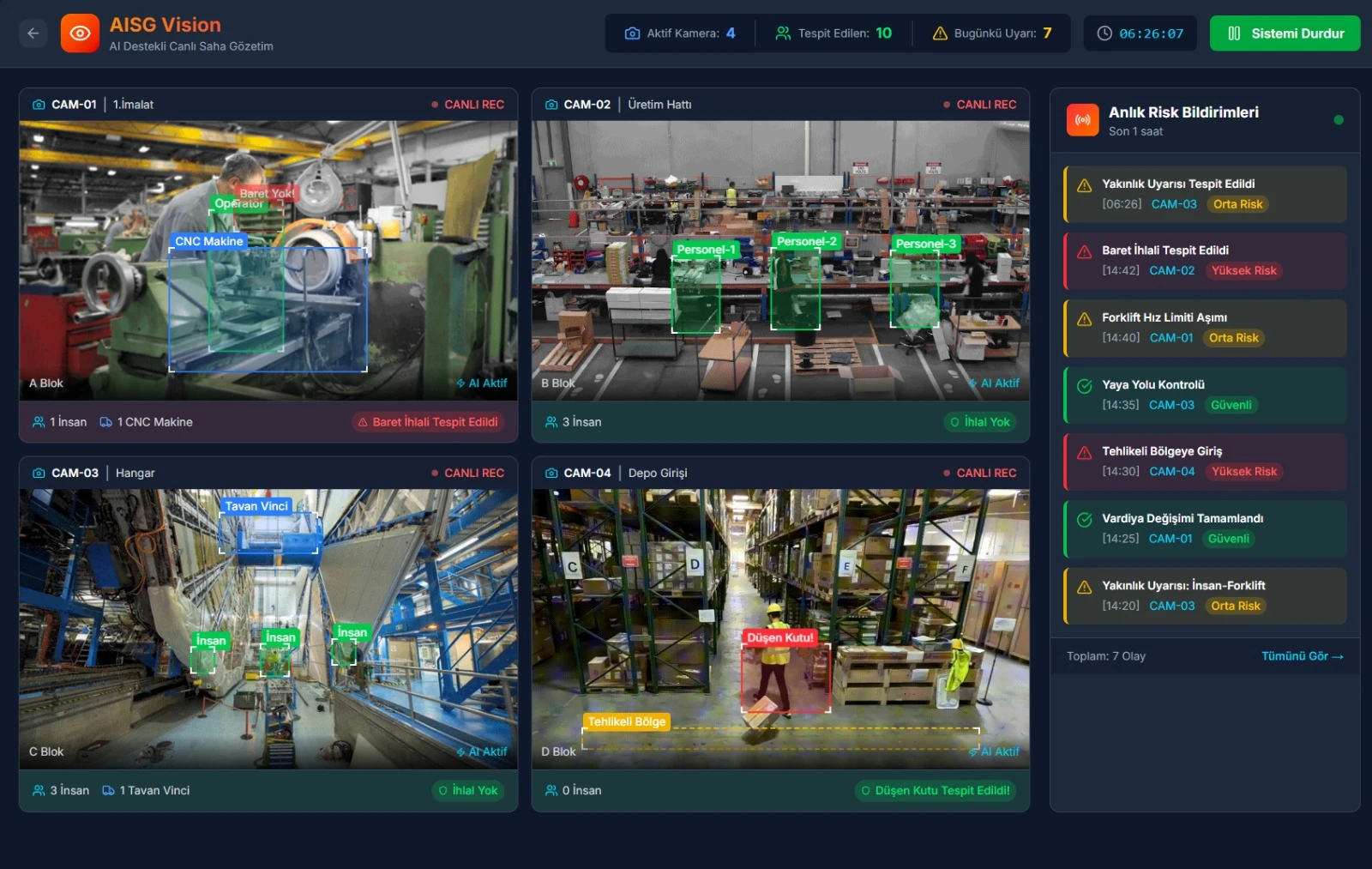Click the AISG Vision eye logo
1372x869 pixels.
80,33
